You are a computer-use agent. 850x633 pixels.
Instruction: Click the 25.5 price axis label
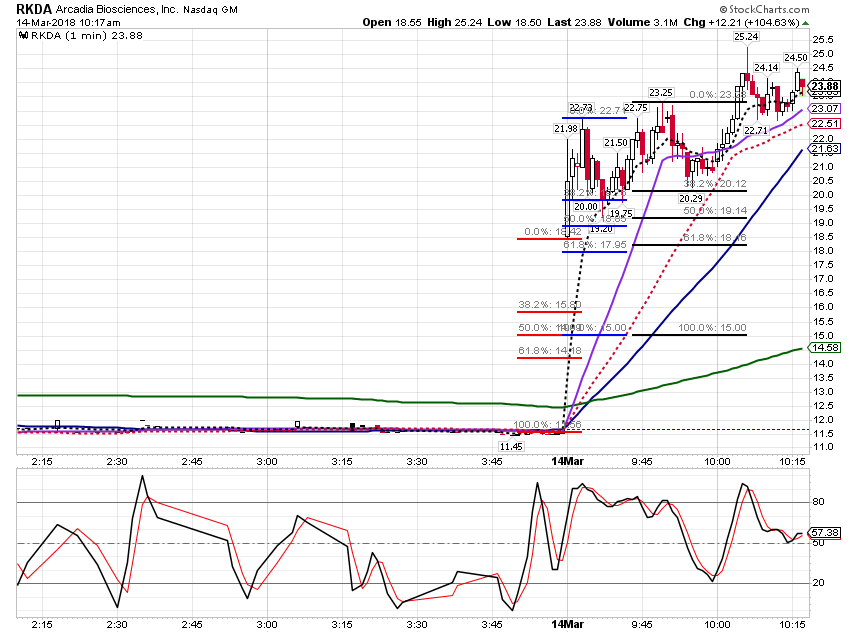822,40
